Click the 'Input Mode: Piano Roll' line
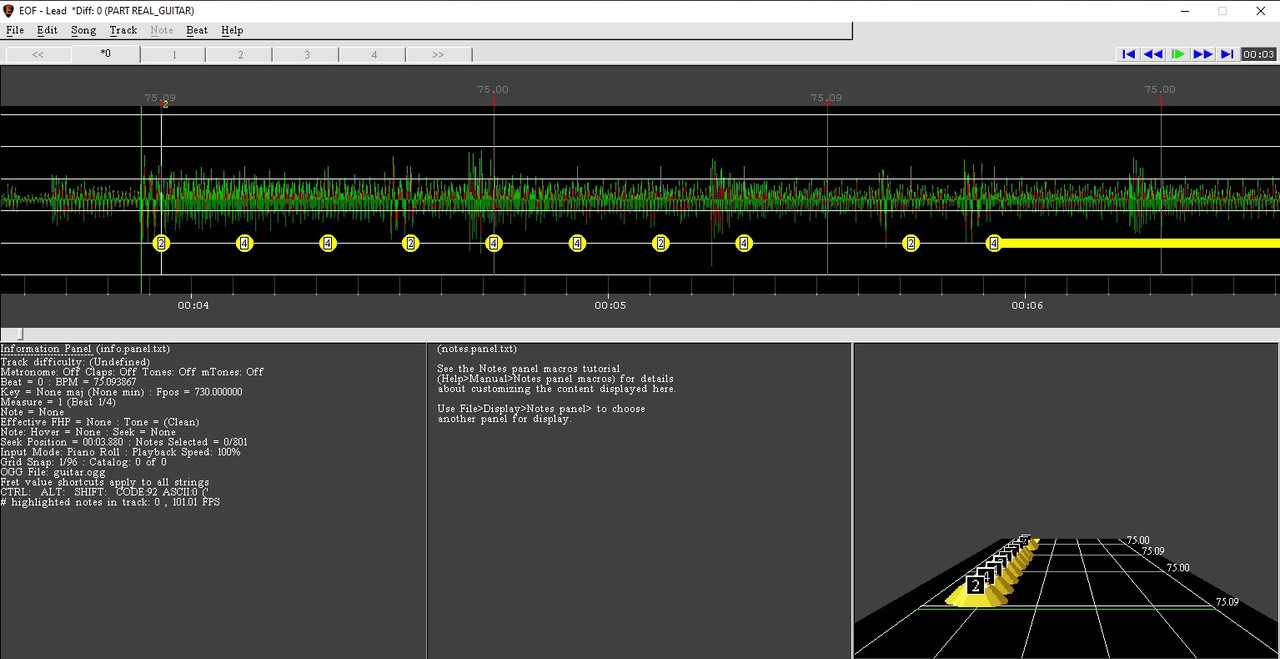Screen dimensions: 1280x659 tap(120, 452)
